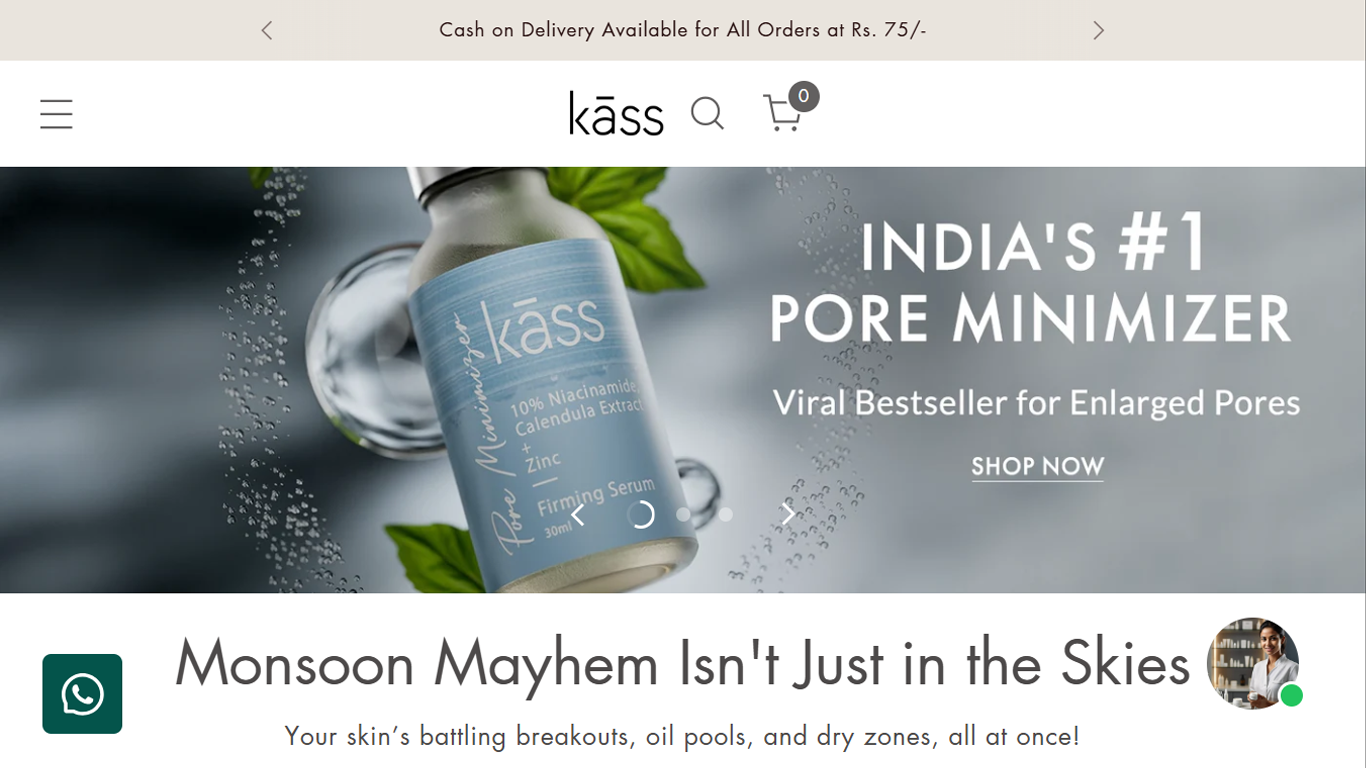Open the search magnifier icon

(x=708, y=114)
